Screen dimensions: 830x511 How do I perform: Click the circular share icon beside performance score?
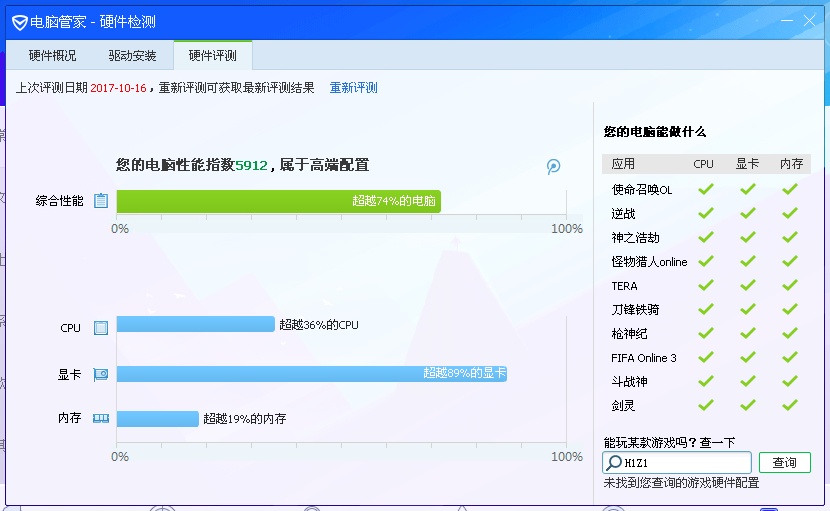(553, 166)
